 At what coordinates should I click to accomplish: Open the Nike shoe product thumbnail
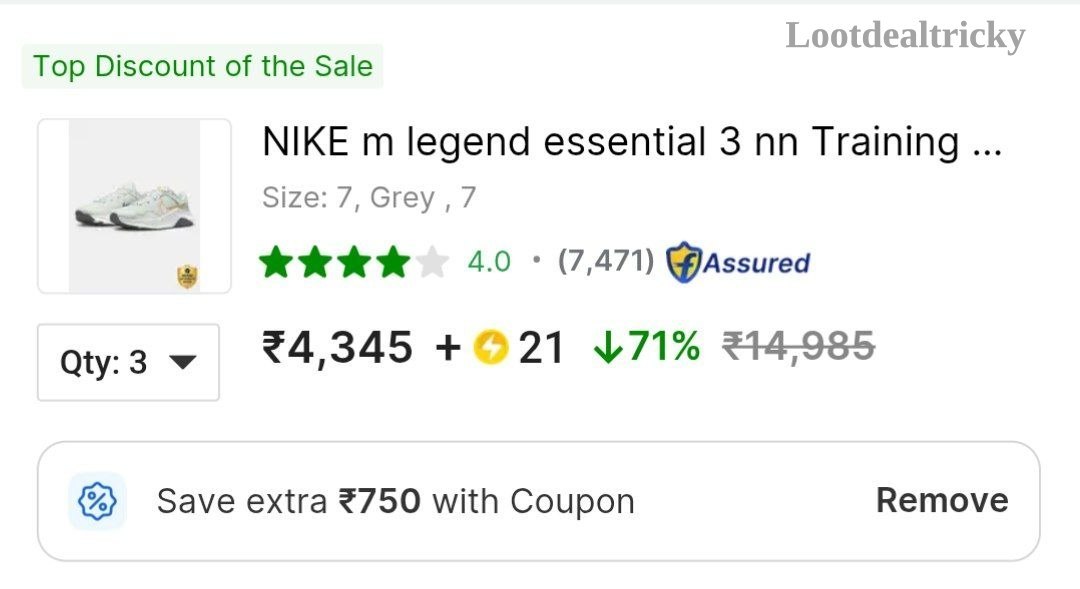click(x=134, y=206)
